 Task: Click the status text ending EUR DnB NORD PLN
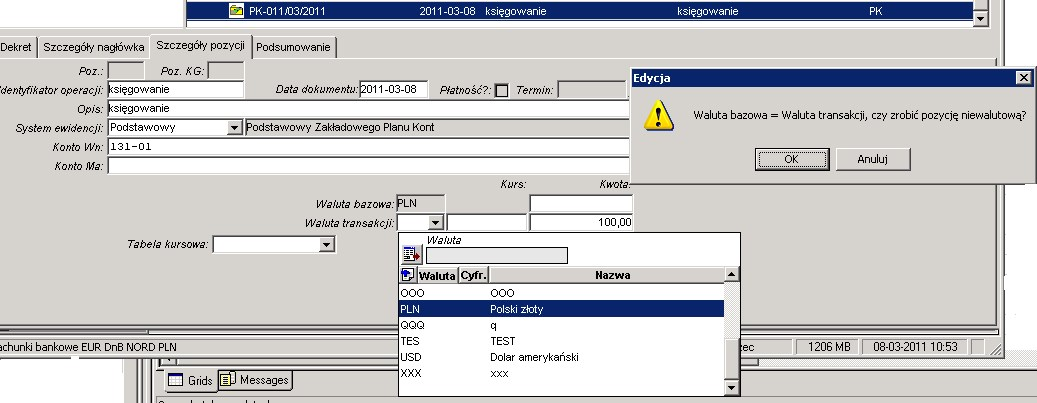89,347
